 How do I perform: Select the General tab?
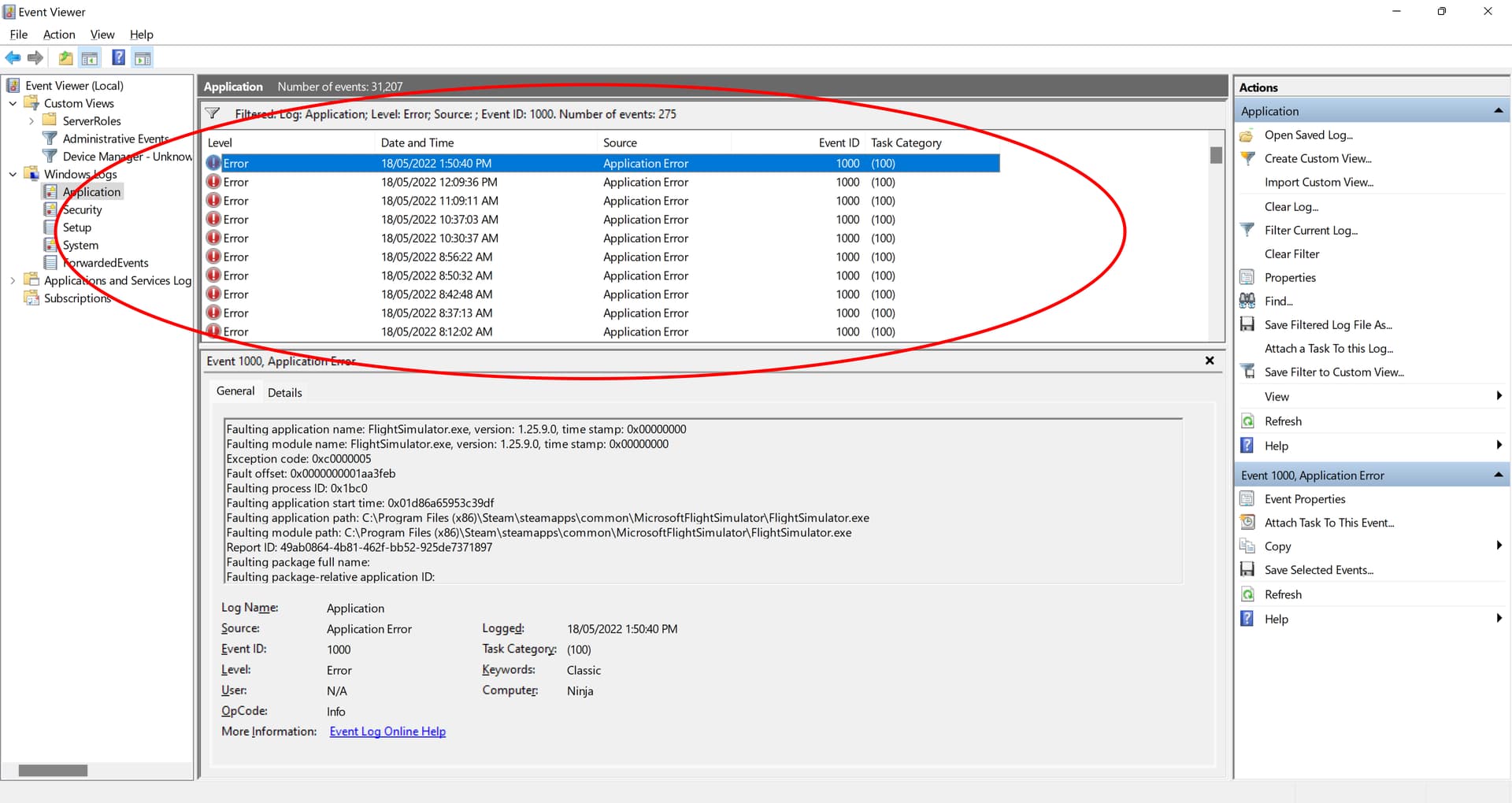pos(235,391)
